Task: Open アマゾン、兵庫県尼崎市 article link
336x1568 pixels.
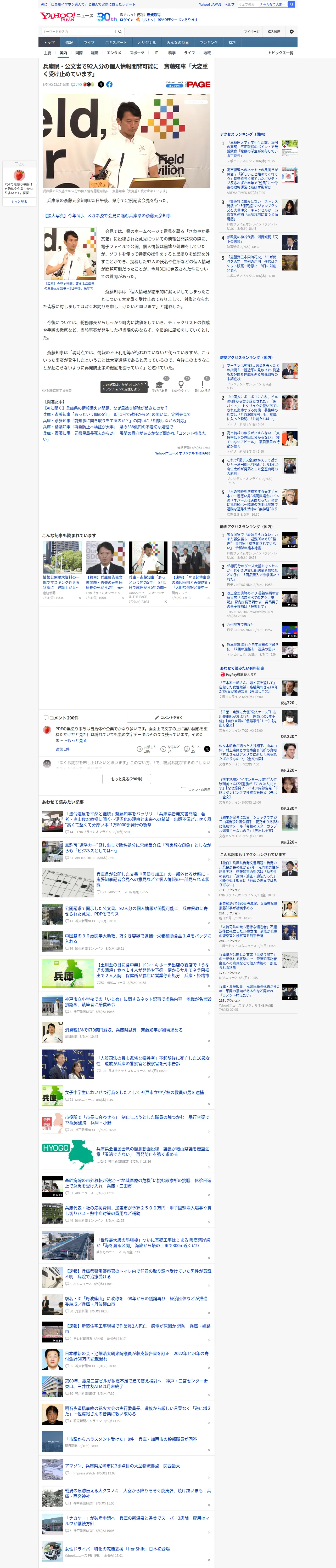Action: click(122, 1466)
